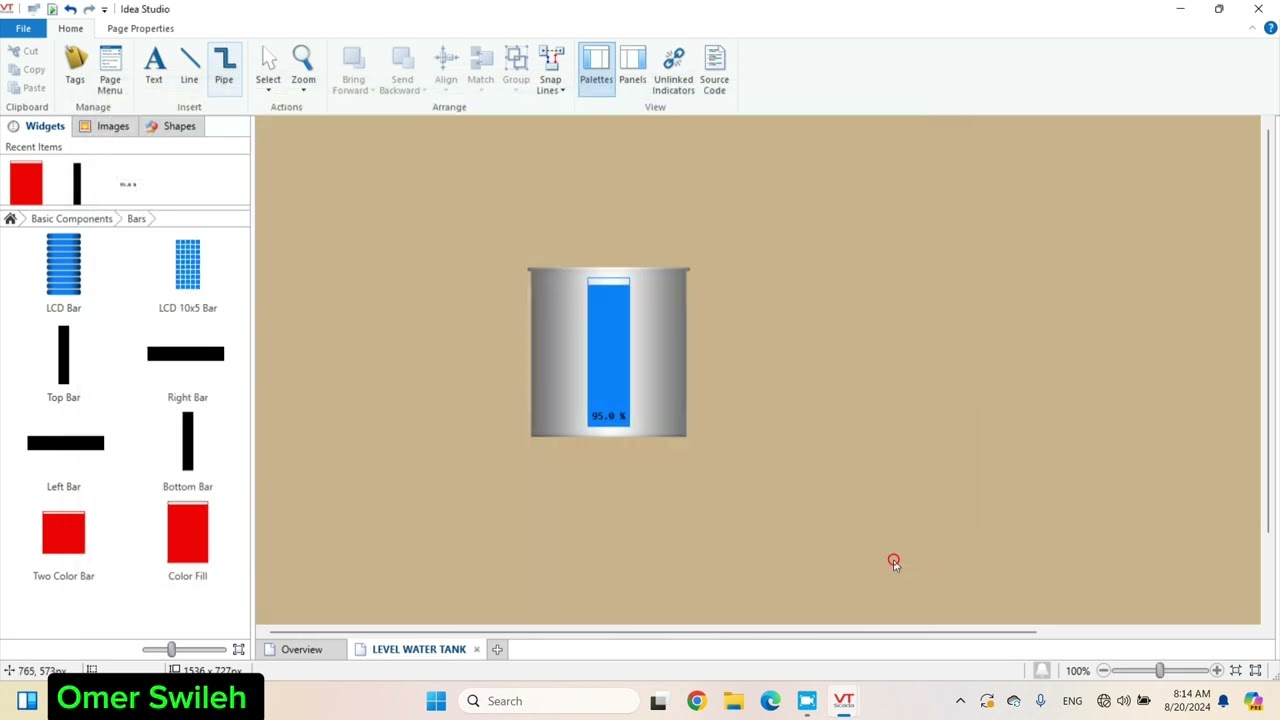Image resolution: width=1280 pixels, height=720 pixels.
Task: Open Microsoft Edge from taskbar
Action: click(x=770, y=701)
